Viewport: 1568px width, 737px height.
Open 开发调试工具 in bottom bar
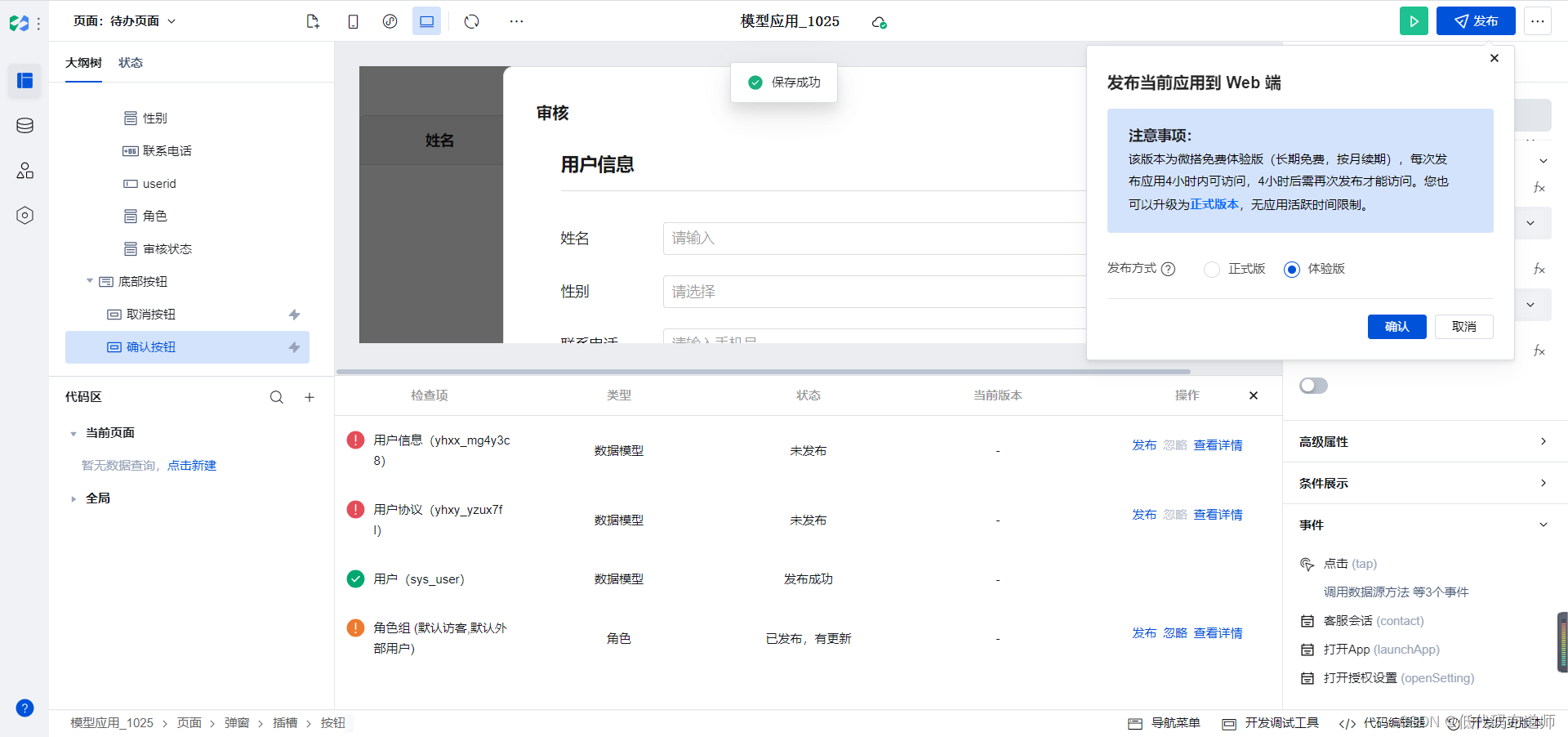[1270, 723]
